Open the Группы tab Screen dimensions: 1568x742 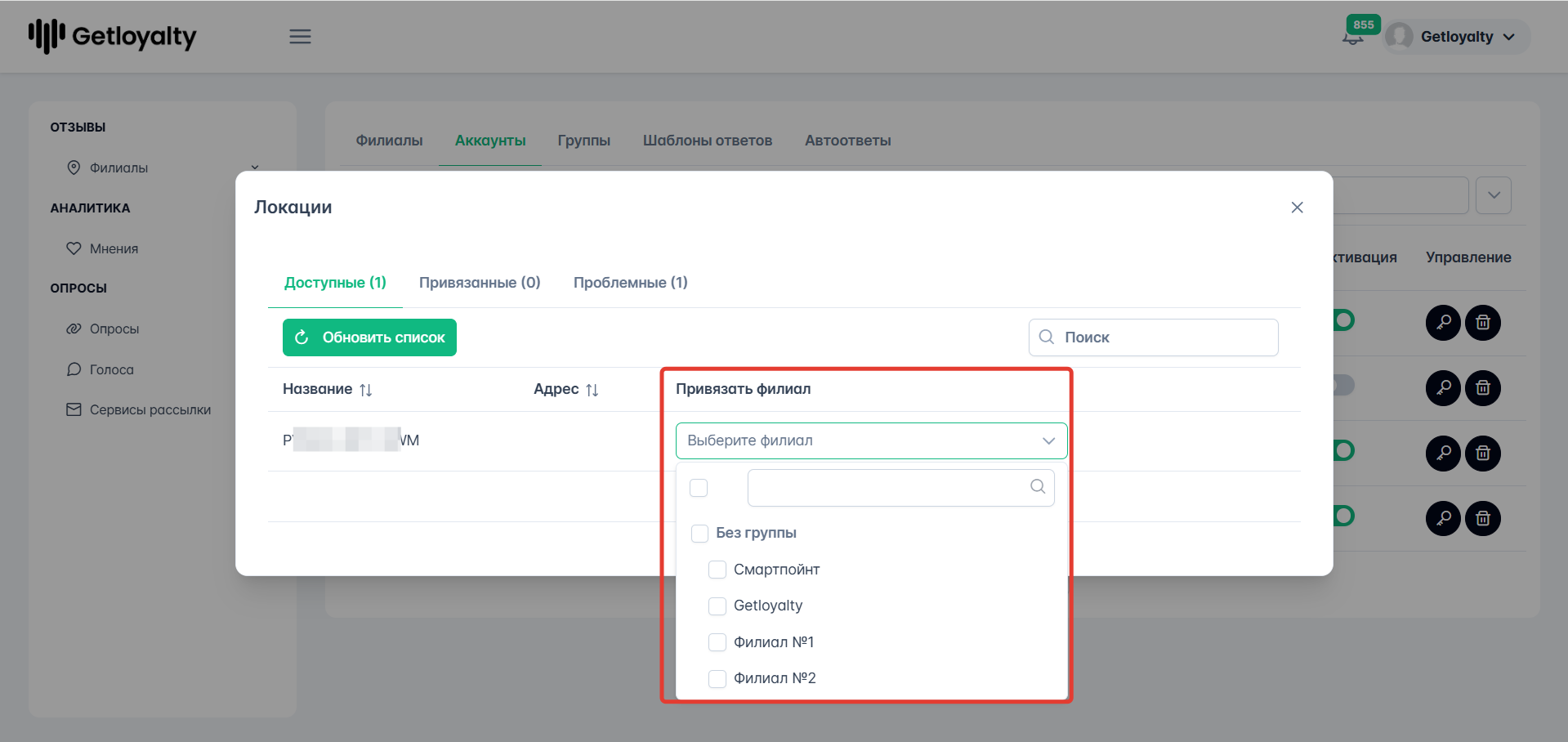click(584, 141)
